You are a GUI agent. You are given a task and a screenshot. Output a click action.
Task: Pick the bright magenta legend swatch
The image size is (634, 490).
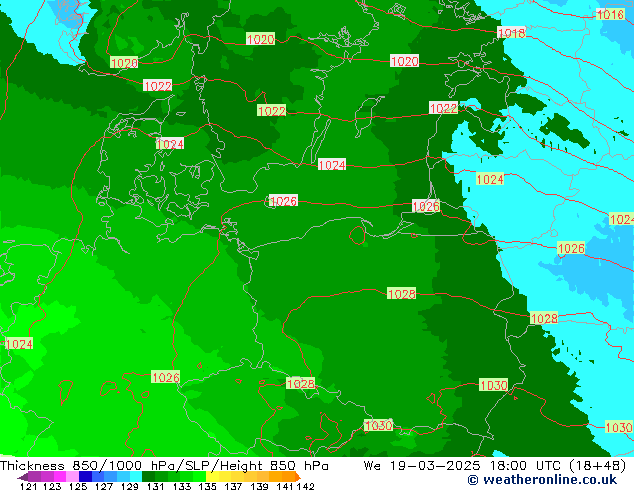pos(60,476)
